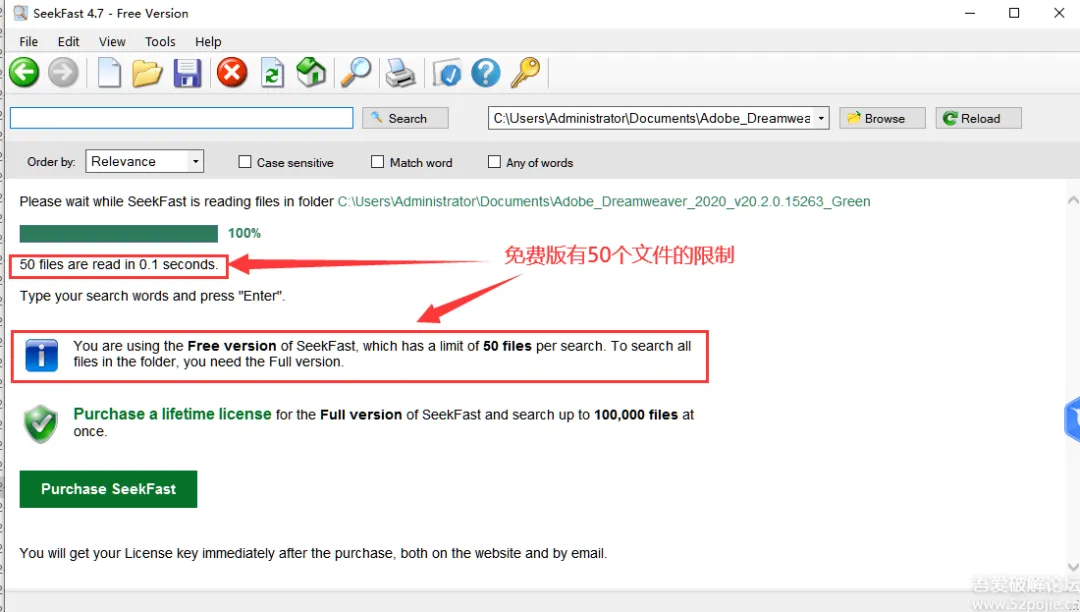Click the green shield checkmark icon

[x=41, y=423]
